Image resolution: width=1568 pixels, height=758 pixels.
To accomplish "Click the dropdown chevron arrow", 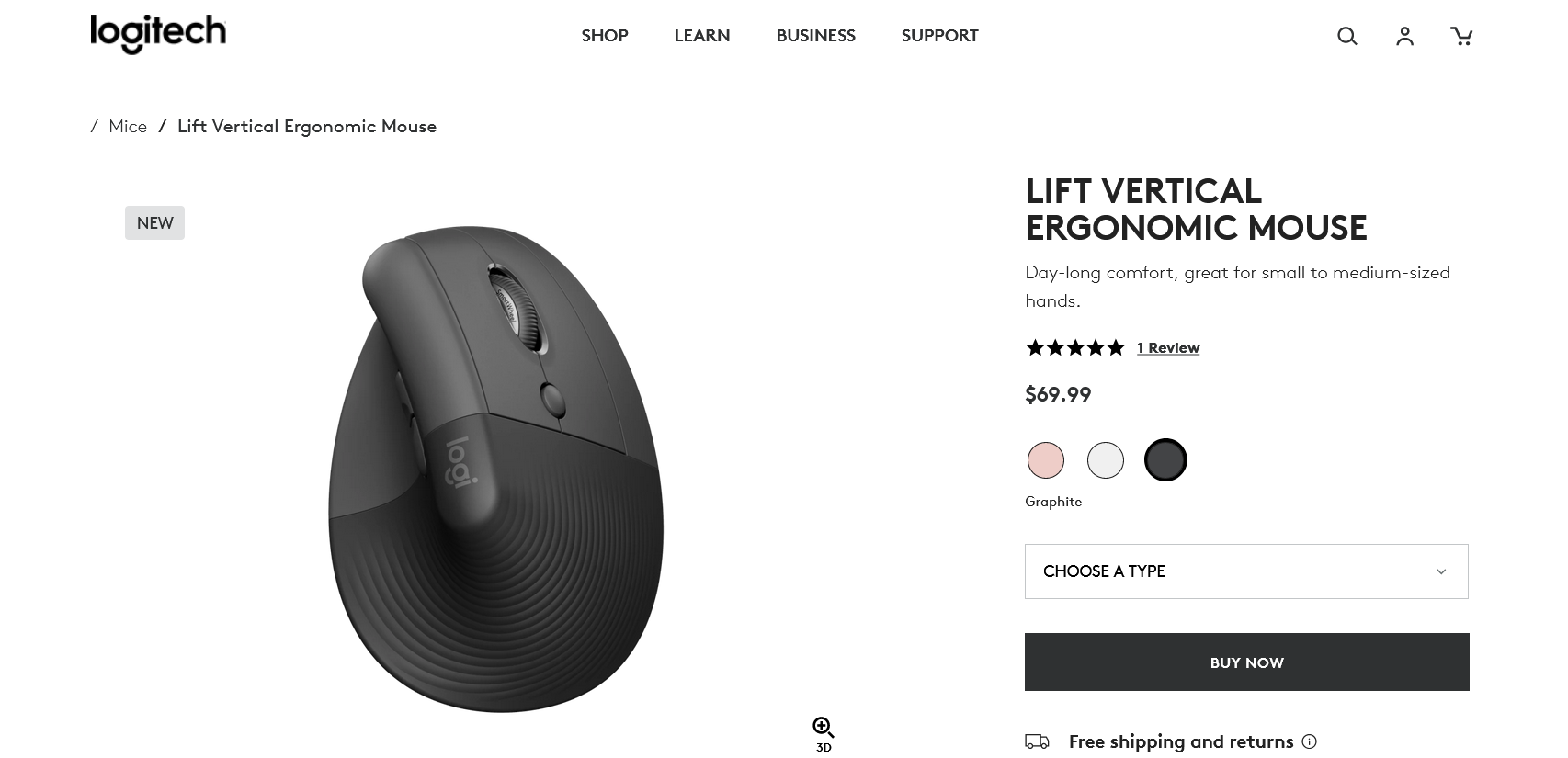I will click(1441, 571).
